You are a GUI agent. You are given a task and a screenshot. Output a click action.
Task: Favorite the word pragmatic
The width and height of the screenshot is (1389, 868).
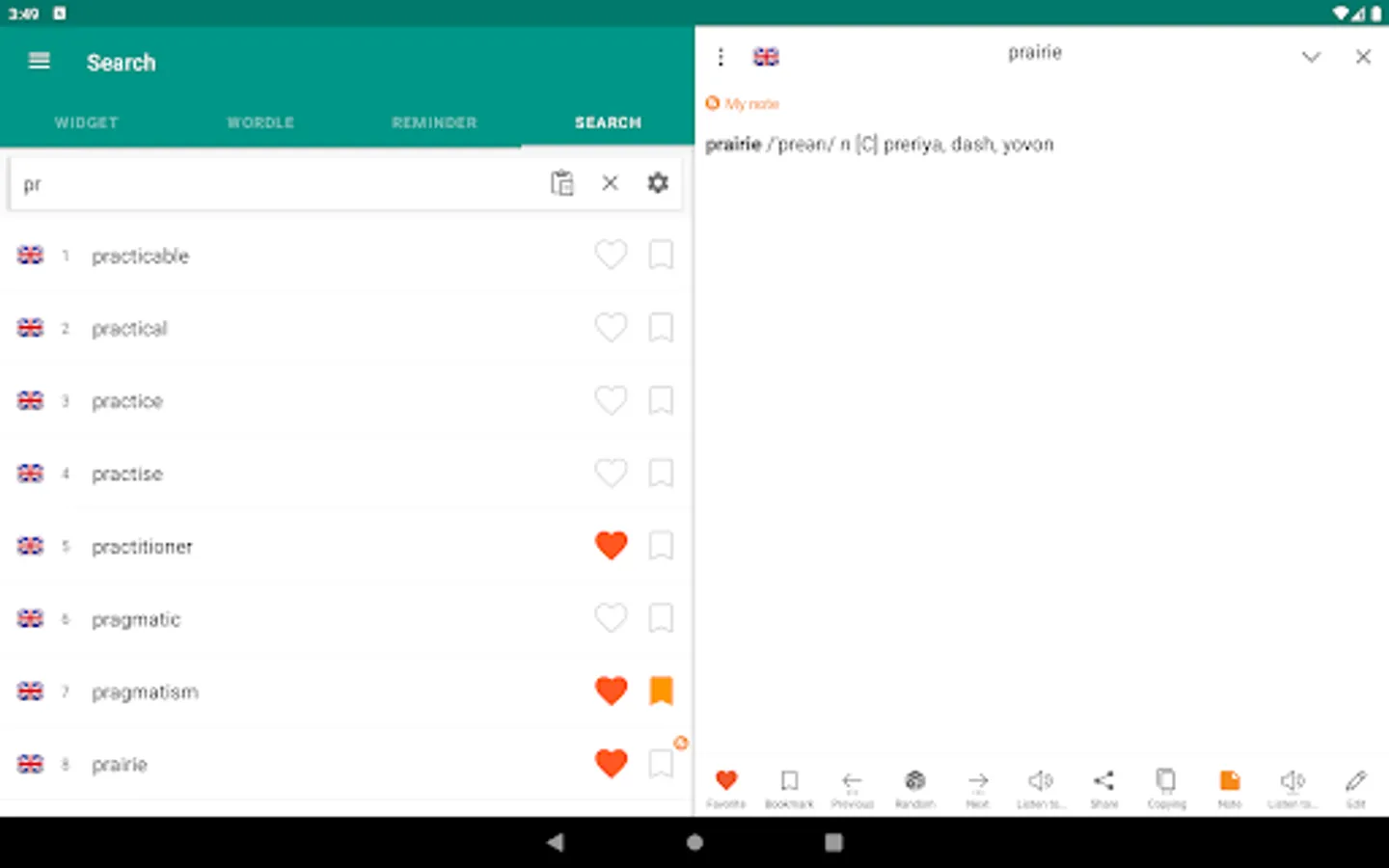pyautogui.click(x=611, y=618)
